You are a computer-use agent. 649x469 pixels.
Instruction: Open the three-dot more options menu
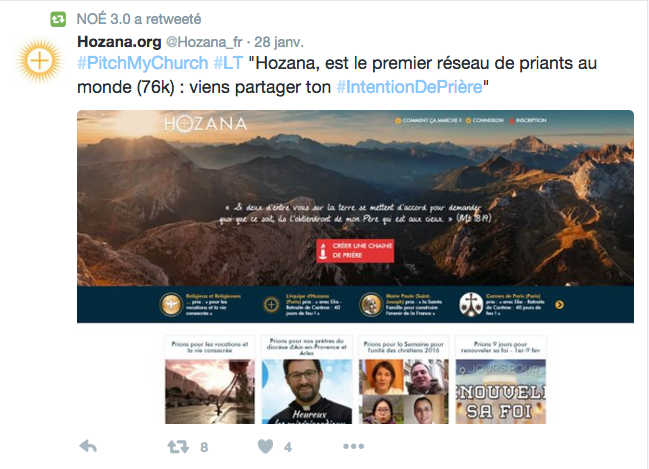pos(353,446)
